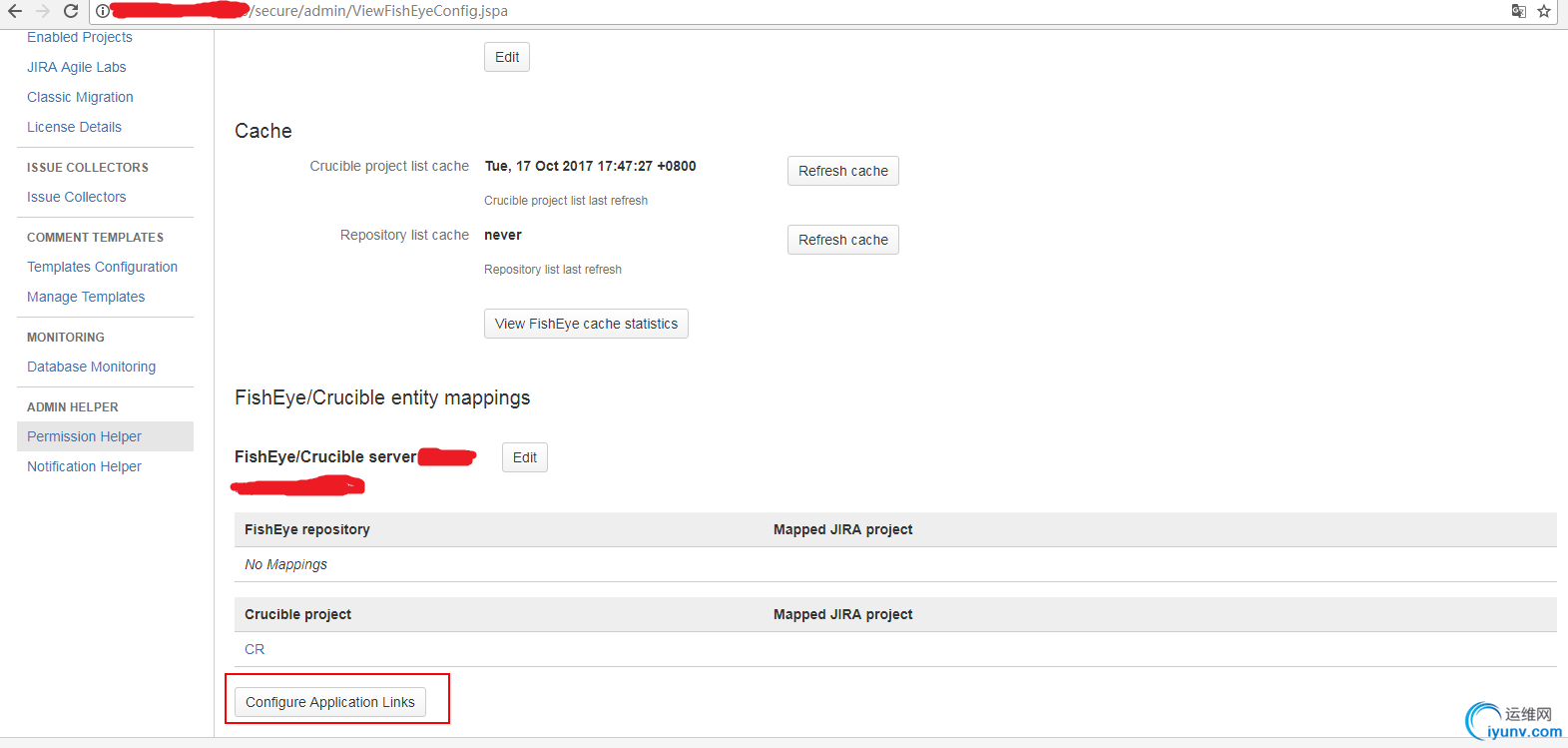Click the 'Repository list cache' label
The height and width of the screenshot is (748, 1568).
tap(404, 235)
